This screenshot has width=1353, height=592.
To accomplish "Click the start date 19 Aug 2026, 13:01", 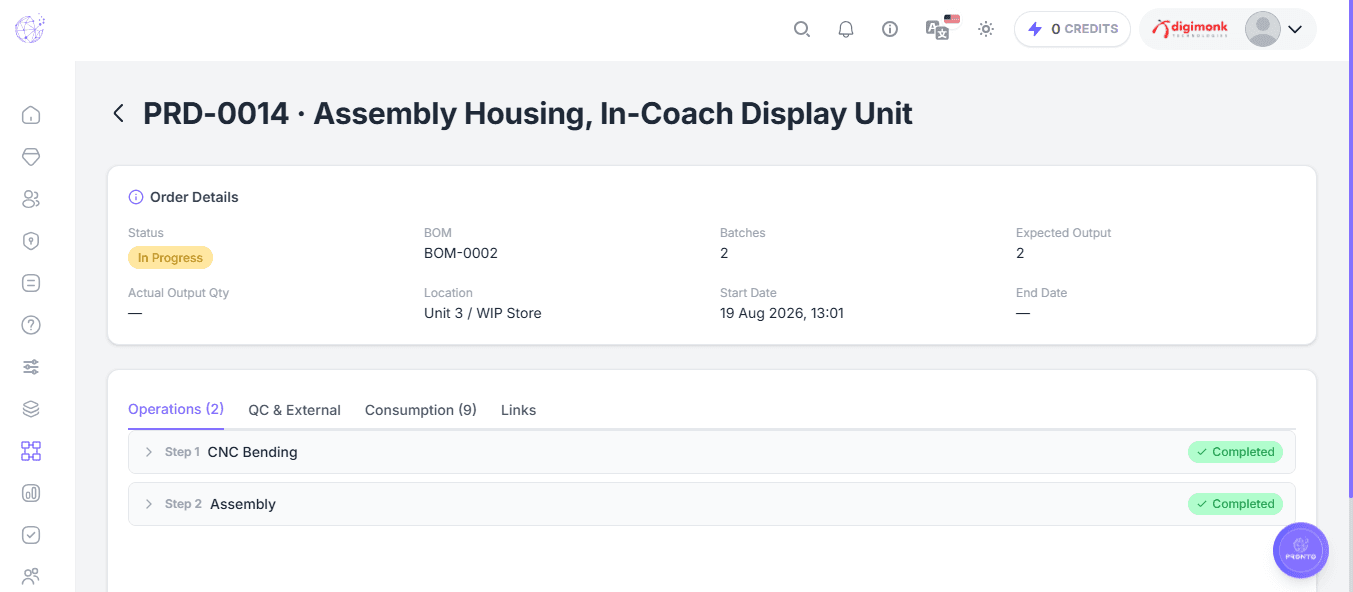I will [x=782, y=313].
